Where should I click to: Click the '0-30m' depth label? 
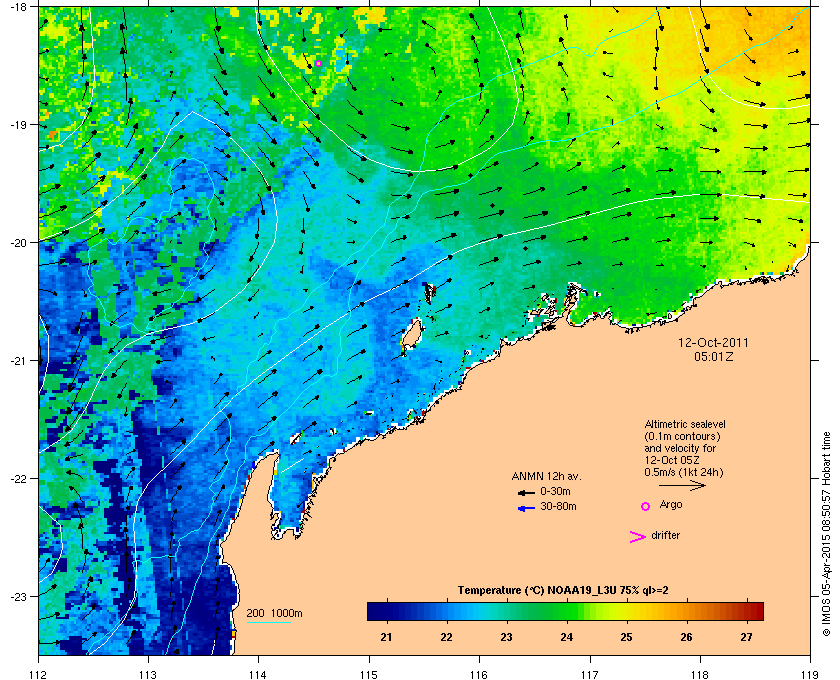(555, 491)
